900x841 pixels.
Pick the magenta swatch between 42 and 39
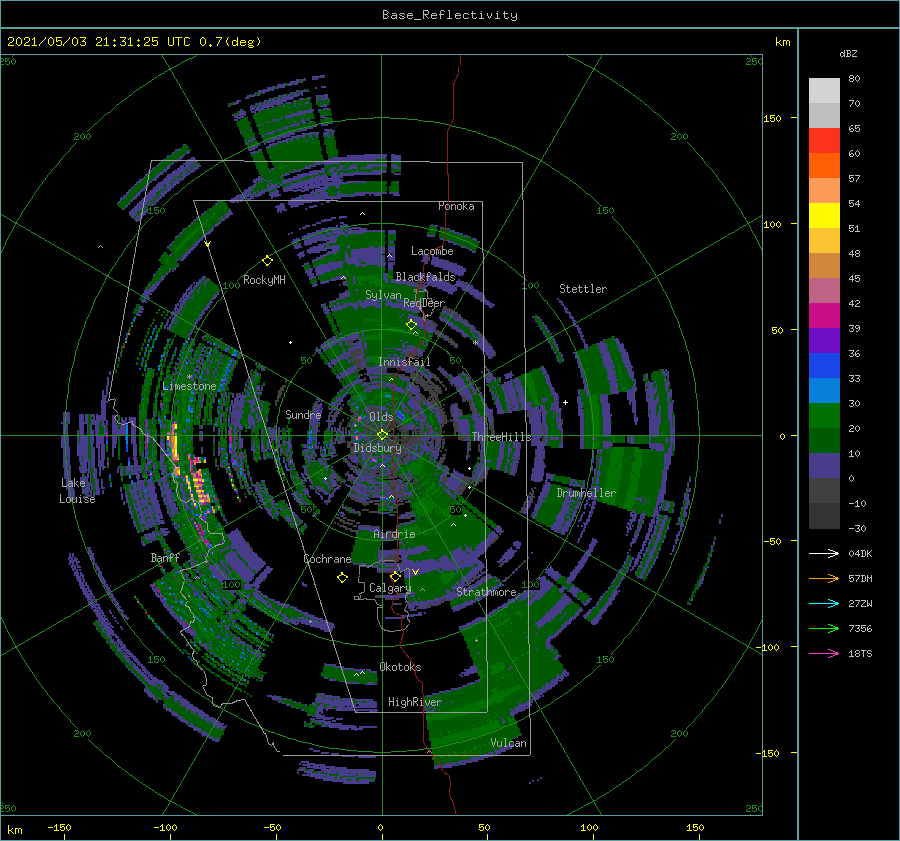(x=824, y=316)
